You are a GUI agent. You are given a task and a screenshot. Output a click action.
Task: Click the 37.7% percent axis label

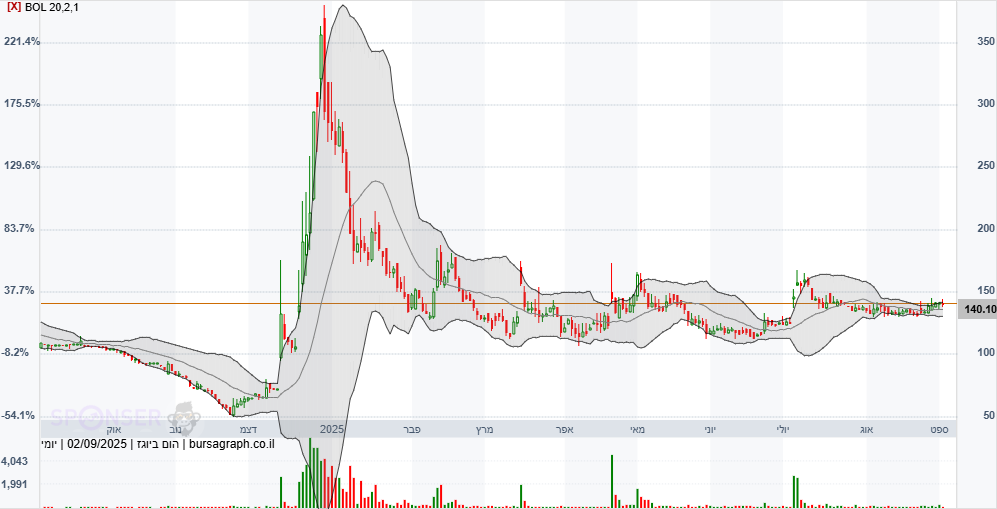click(20, 290)
